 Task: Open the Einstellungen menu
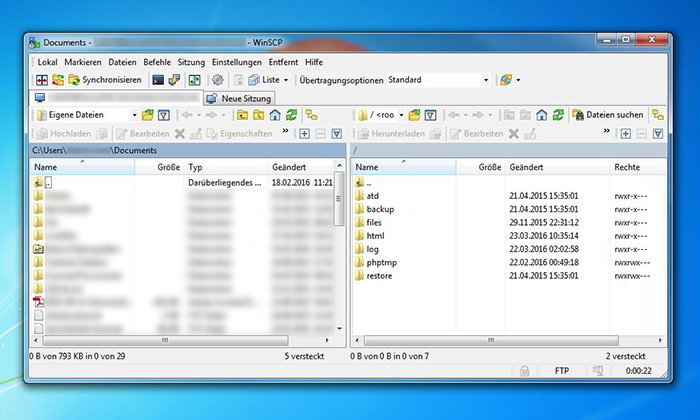point(237,62)
